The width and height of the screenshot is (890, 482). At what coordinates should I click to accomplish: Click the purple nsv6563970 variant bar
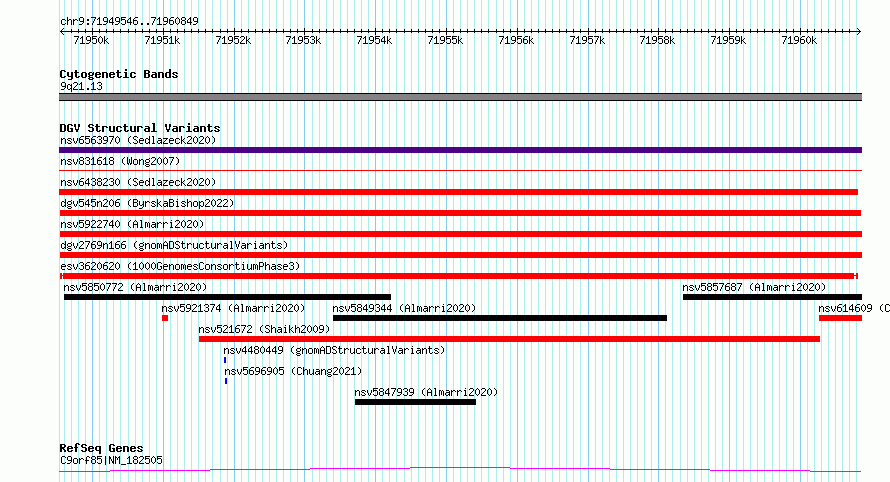coord(460,150)
